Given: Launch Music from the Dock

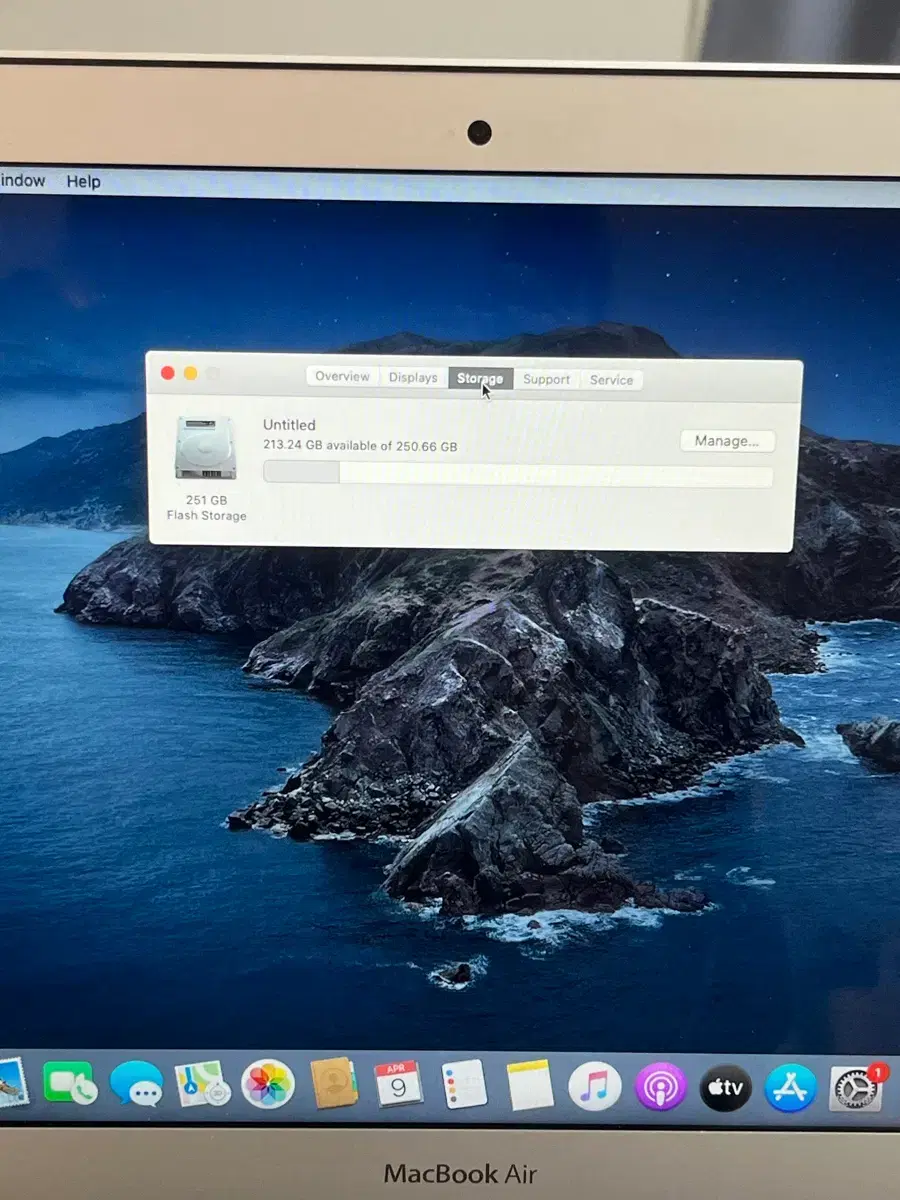Looking at the screenshot, I should 595,1087.
